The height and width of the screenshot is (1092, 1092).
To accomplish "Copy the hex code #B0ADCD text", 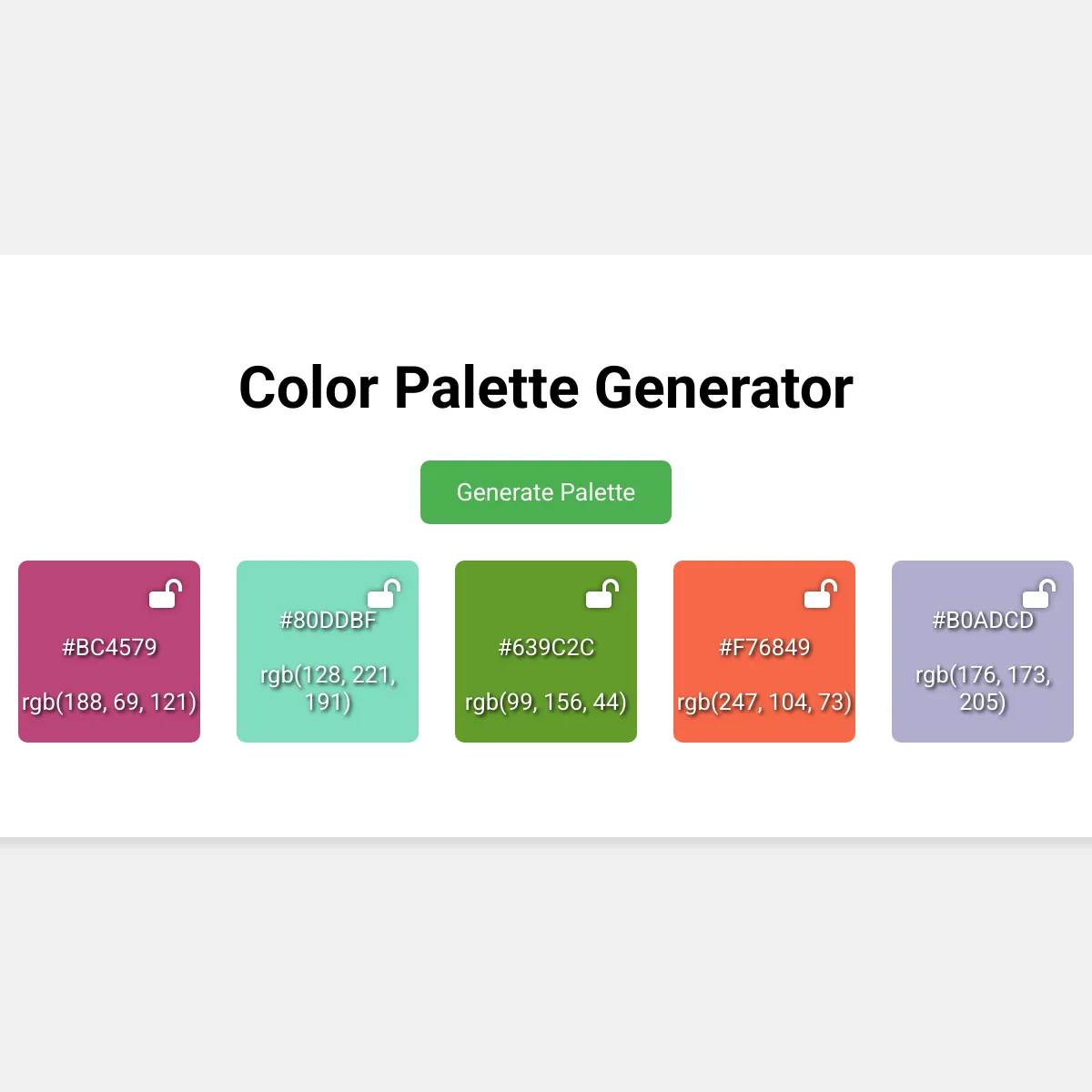I will coord(983,620).
